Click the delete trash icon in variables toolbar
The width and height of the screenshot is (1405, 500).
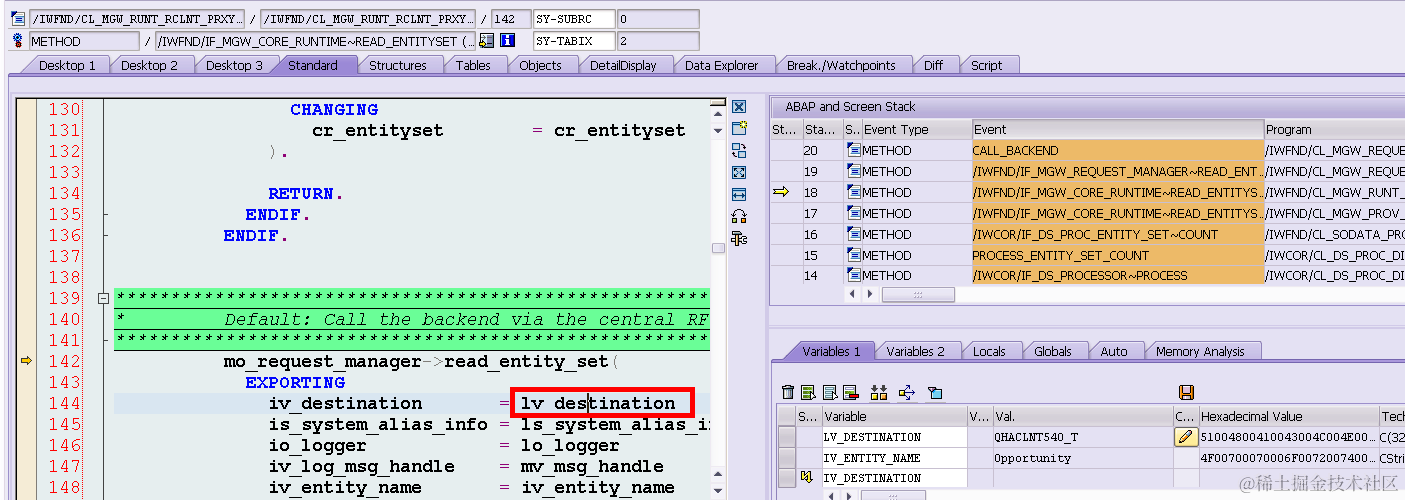click(788, 393)
